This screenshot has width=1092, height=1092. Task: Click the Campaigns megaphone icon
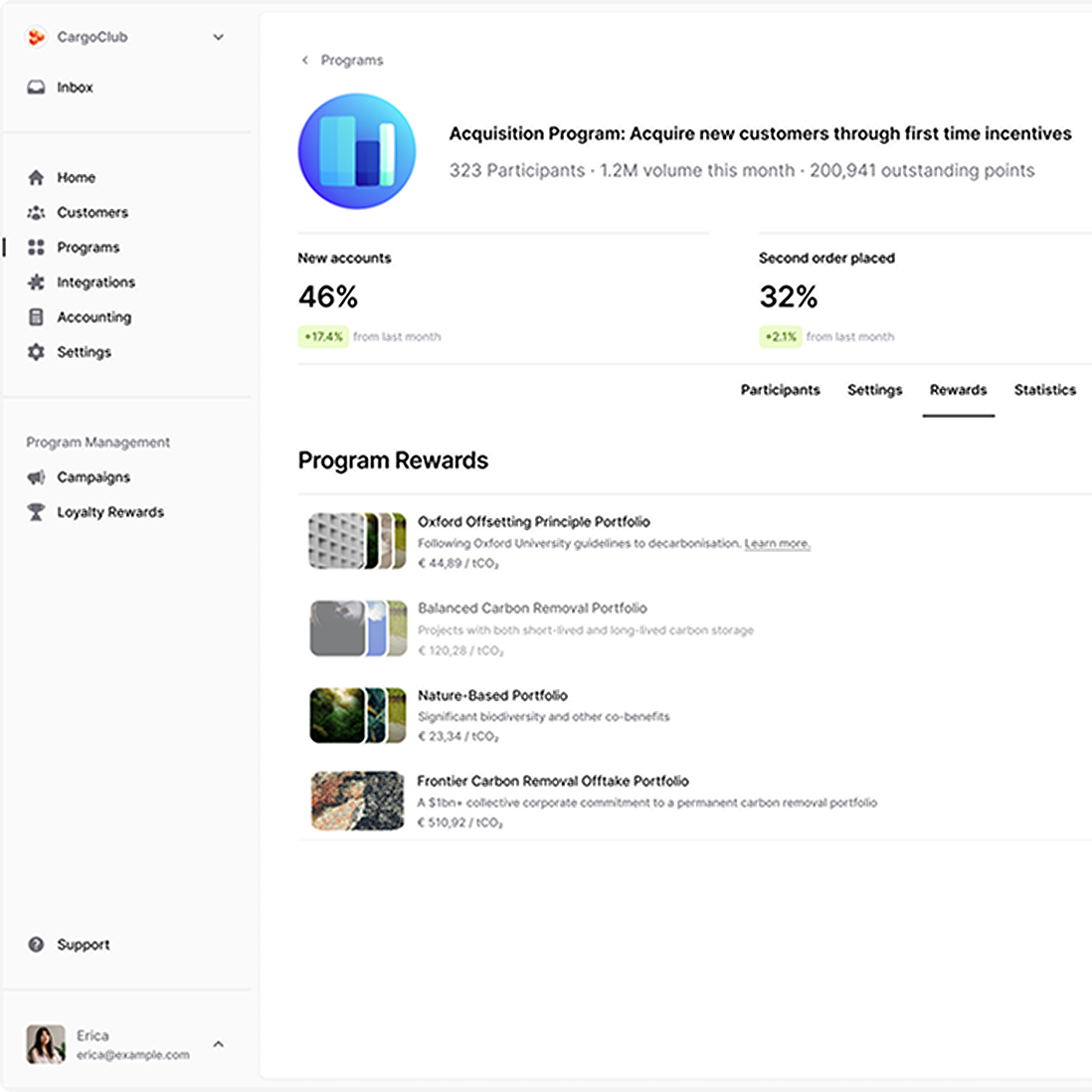[x=36, y=477]
